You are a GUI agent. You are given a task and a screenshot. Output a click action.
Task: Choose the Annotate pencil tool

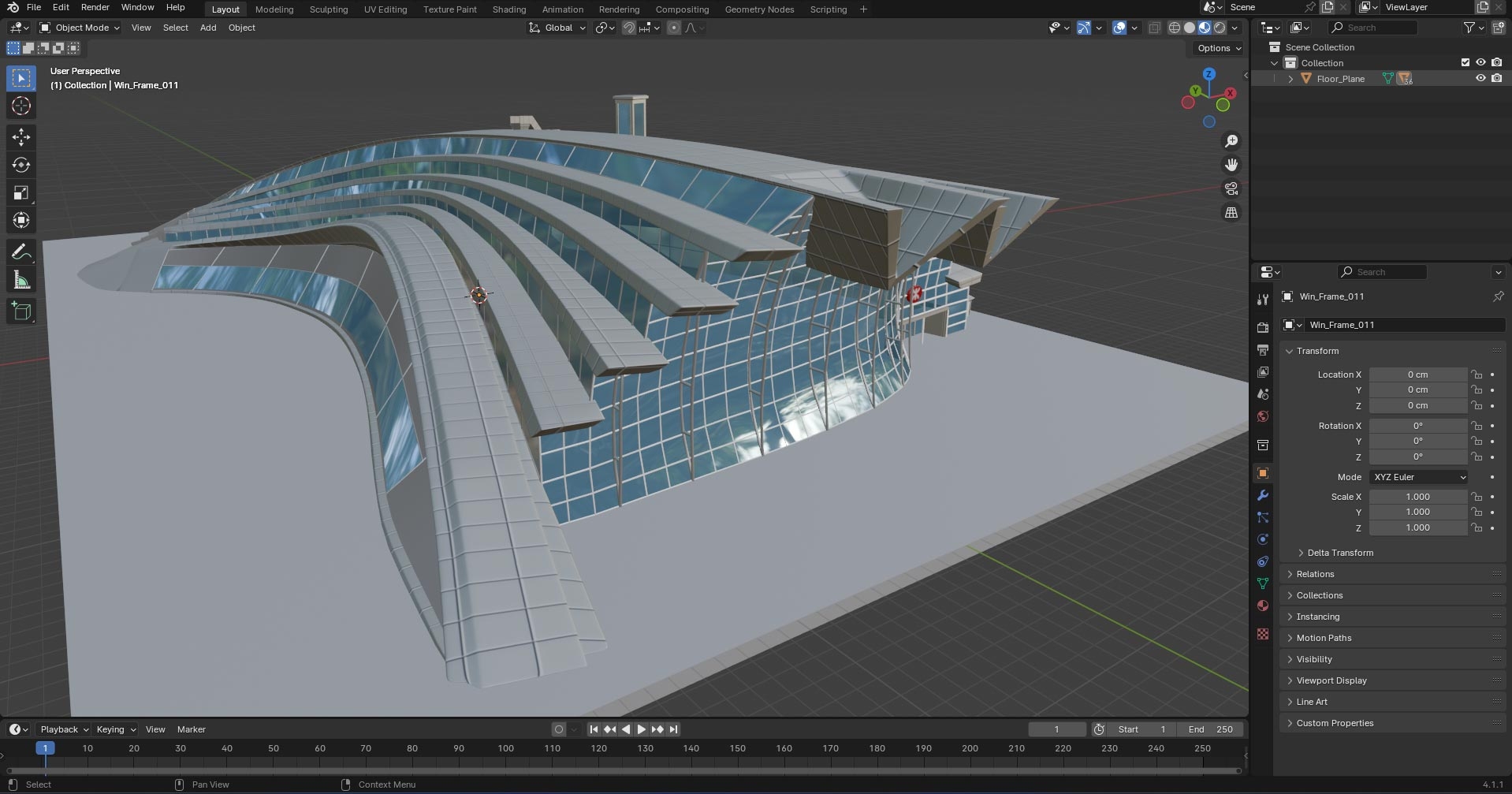(21, 252)
